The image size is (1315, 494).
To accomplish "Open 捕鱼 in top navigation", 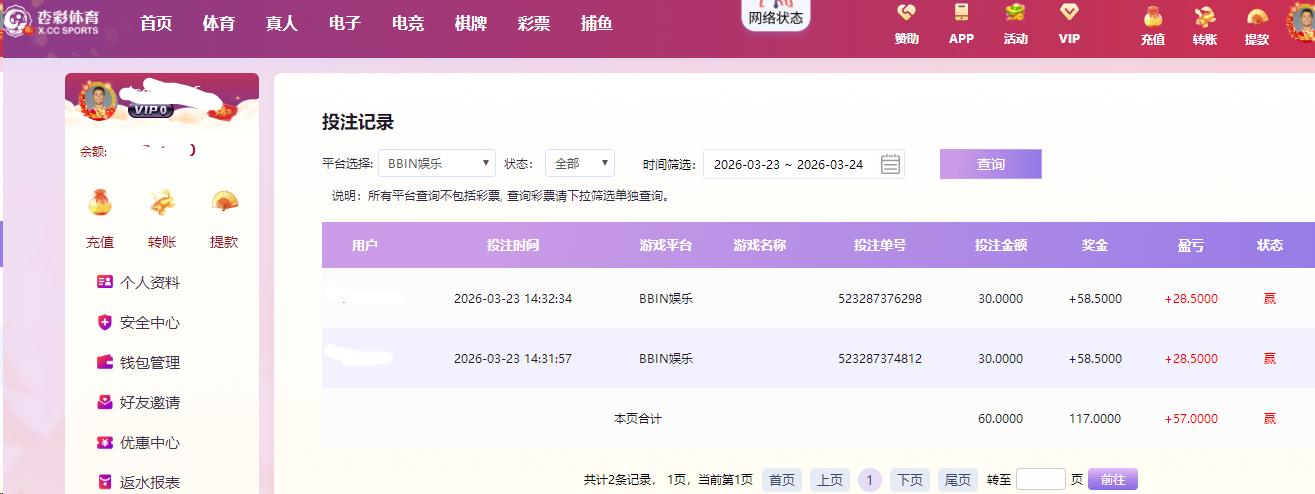I will coord(597,23).
